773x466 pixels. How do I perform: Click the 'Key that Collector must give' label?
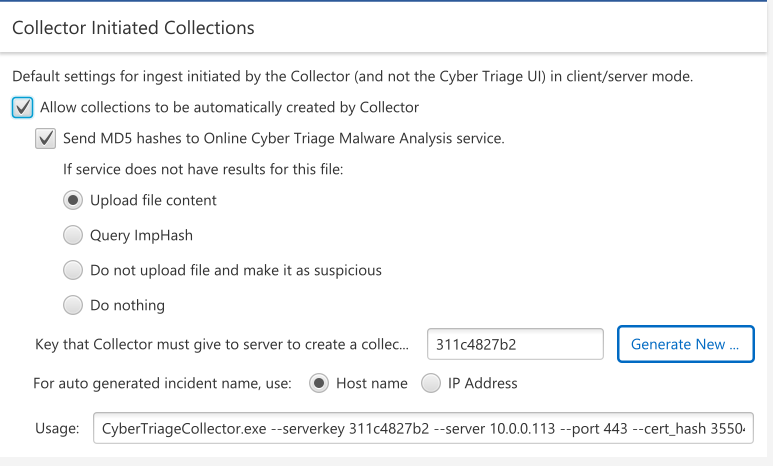pos(221,345)
